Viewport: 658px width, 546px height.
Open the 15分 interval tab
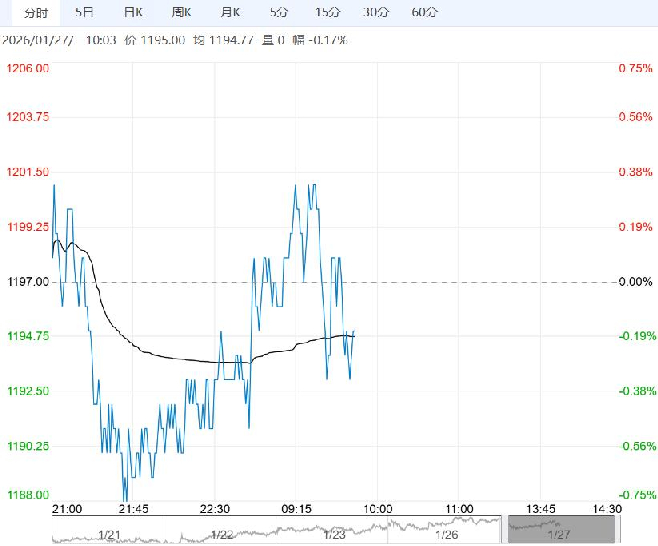(326, 13)
